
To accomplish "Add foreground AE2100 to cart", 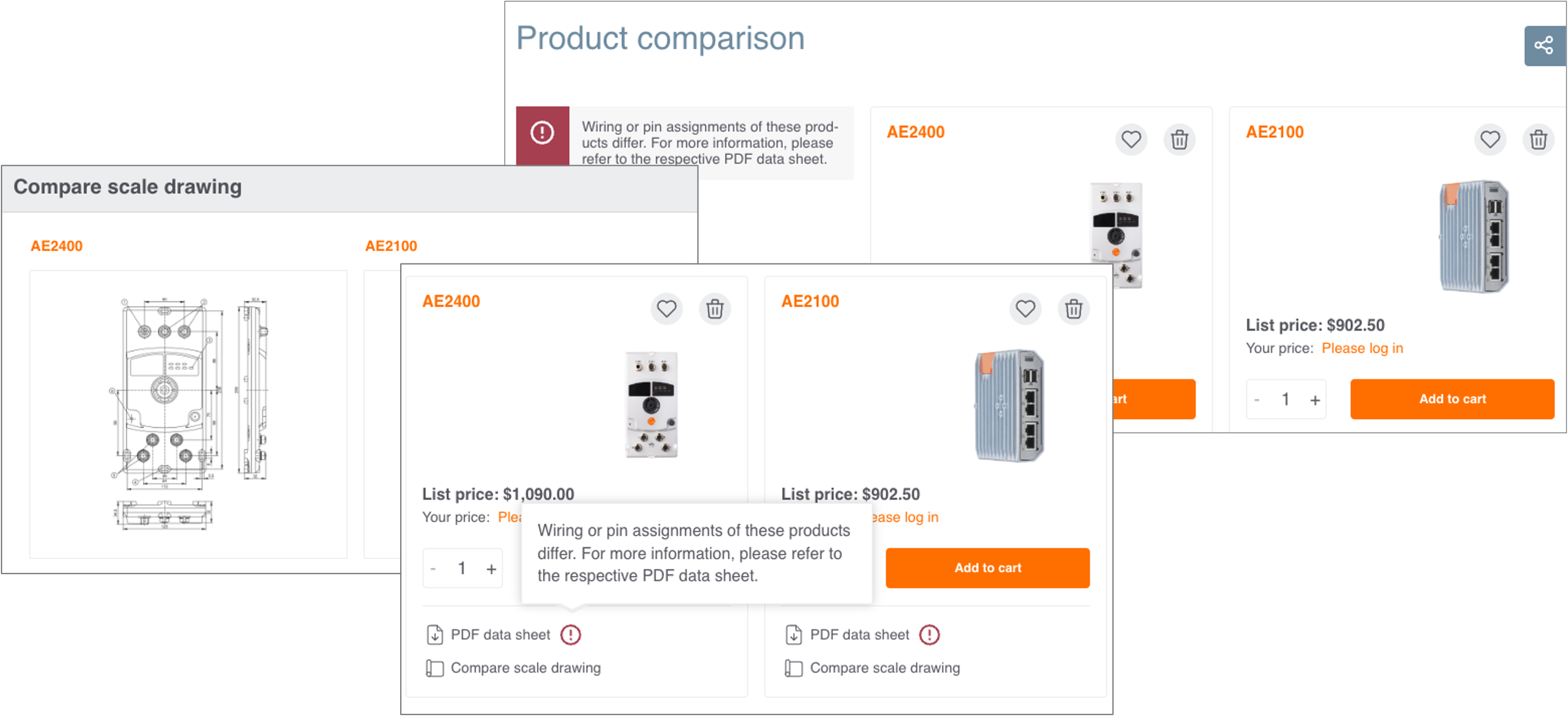I will pyautogui.click(x=987, y=568).
